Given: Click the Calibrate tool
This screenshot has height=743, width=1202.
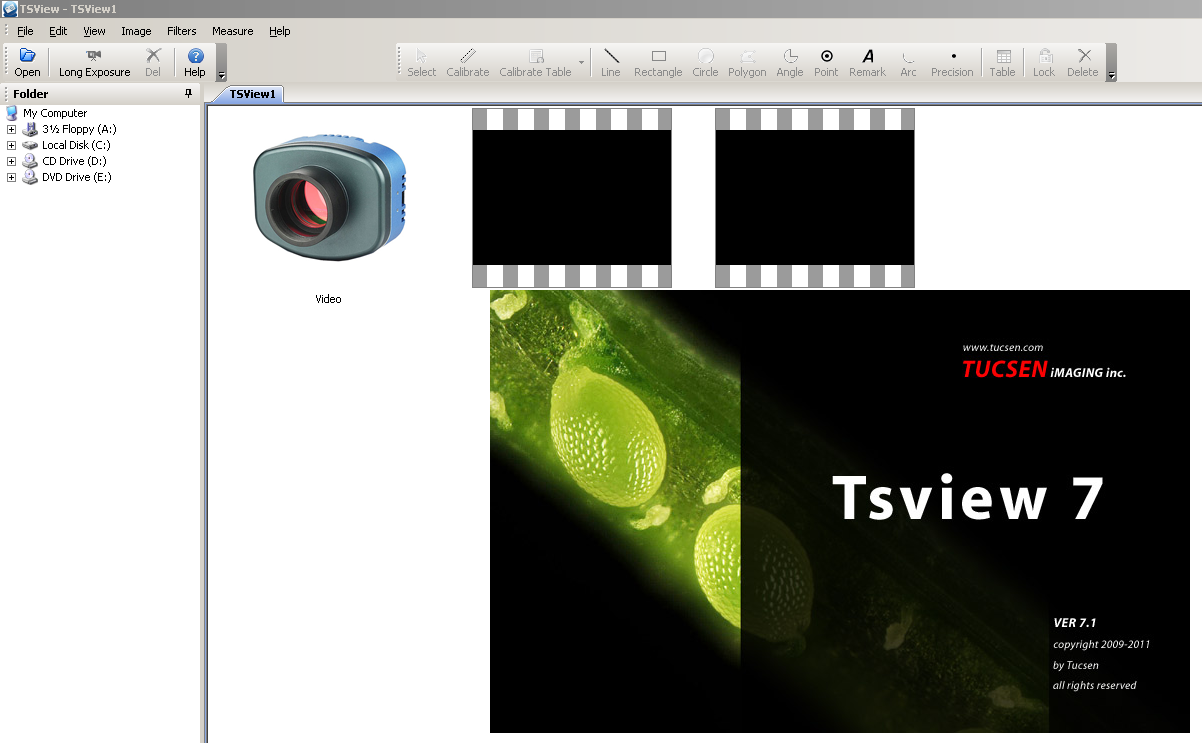Looking at the screenshot, I should point(467,63).
